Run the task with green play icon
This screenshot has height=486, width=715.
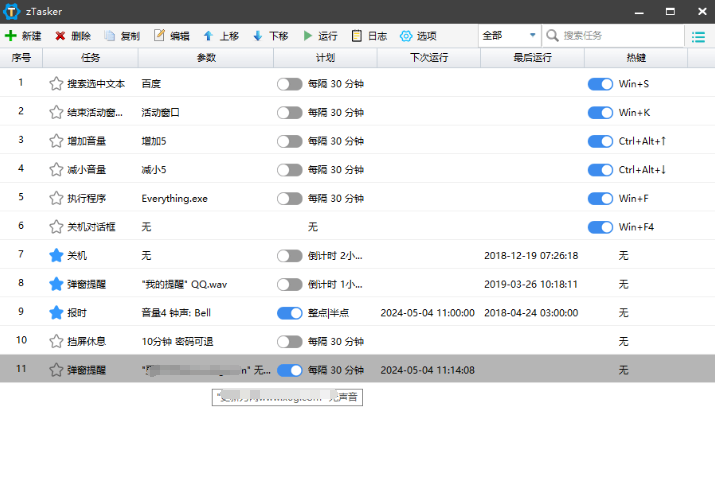pos(308,35)
